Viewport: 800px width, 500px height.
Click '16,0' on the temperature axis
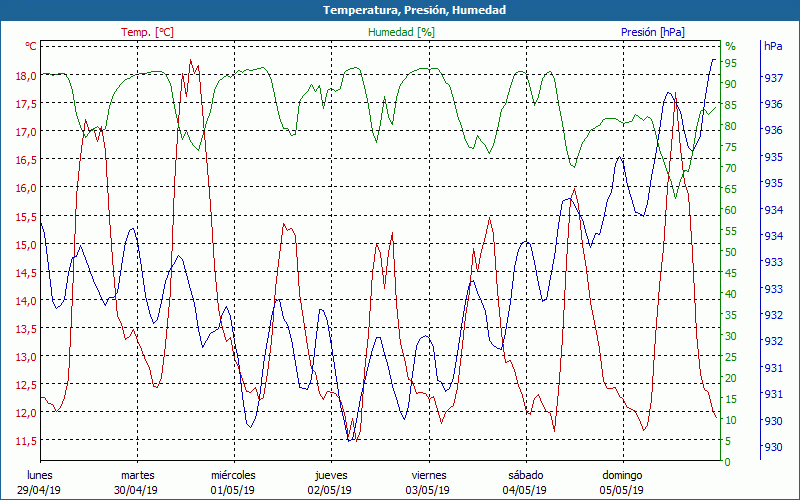[x=26, y=188]
